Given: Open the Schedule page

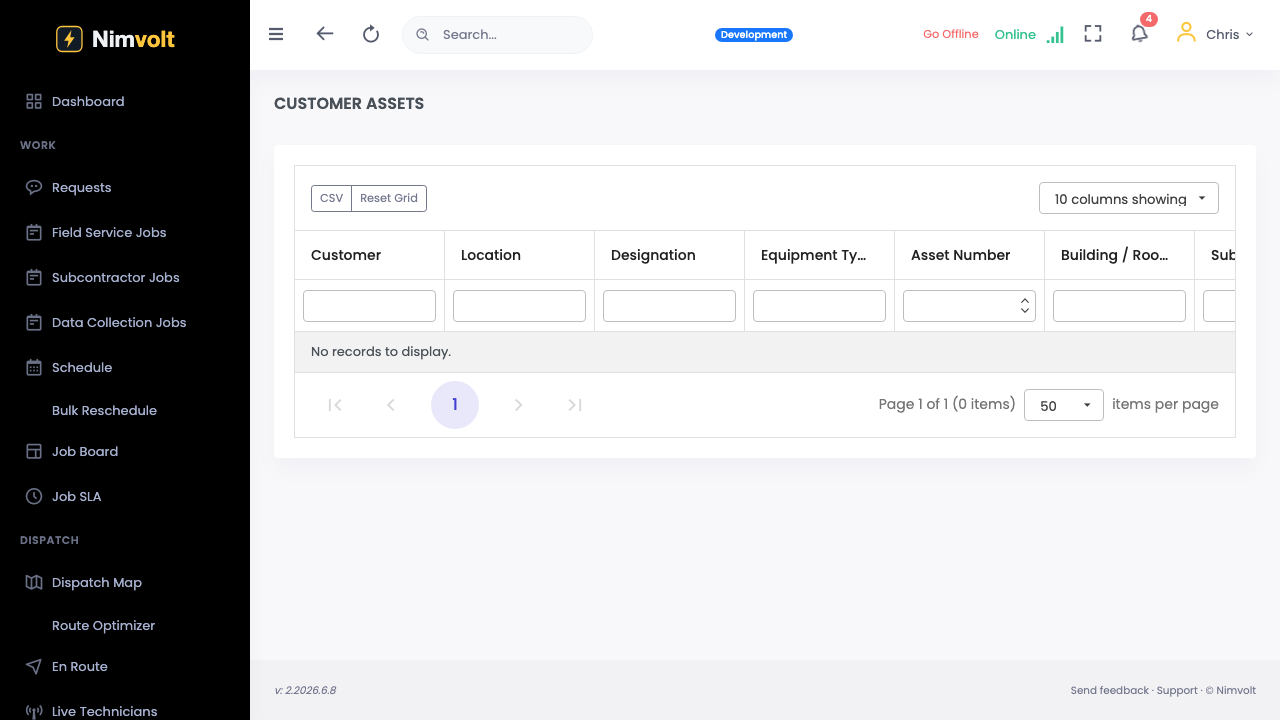Looking at the screenshot, I should point(82,367).
